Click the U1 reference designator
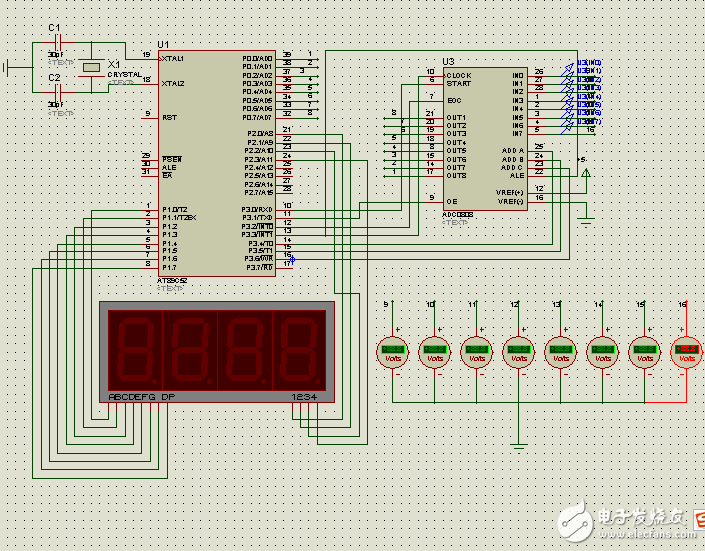This screenshot has height=551, width=705. pyautogui.click(x=163, y=45)
